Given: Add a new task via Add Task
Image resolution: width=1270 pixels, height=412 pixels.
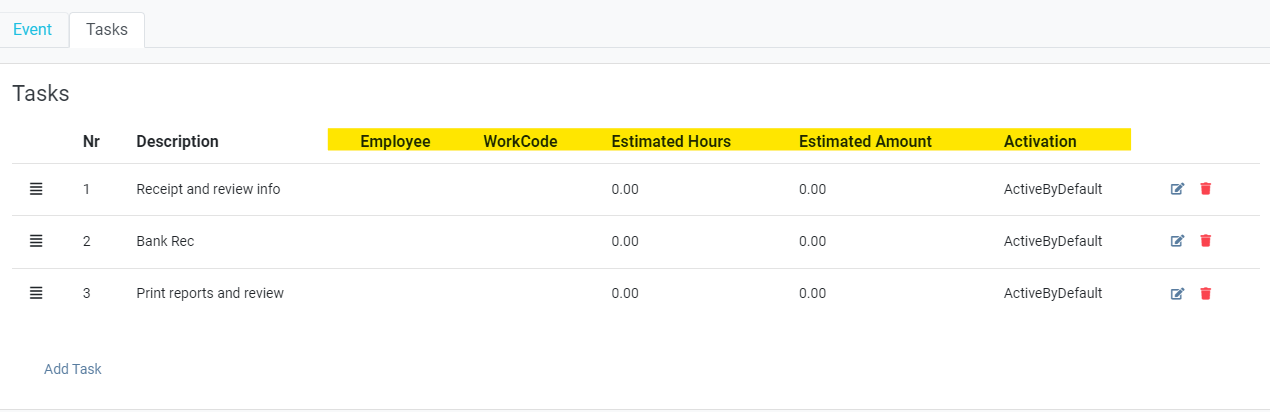Looking at the screenshot, I should click(73, 369).
